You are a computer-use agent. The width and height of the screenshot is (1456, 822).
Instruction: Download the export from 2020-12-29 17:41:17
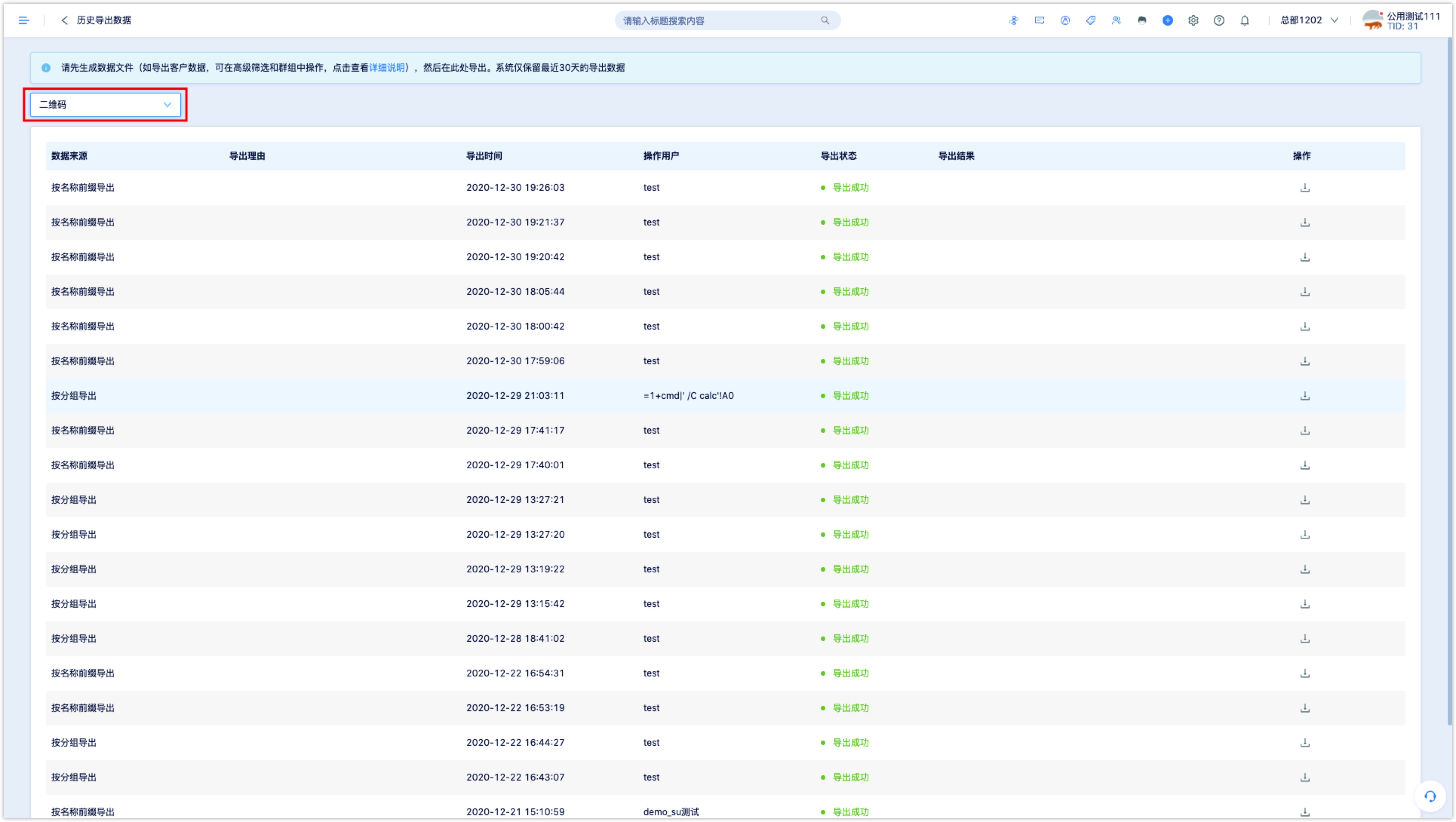1304,431
